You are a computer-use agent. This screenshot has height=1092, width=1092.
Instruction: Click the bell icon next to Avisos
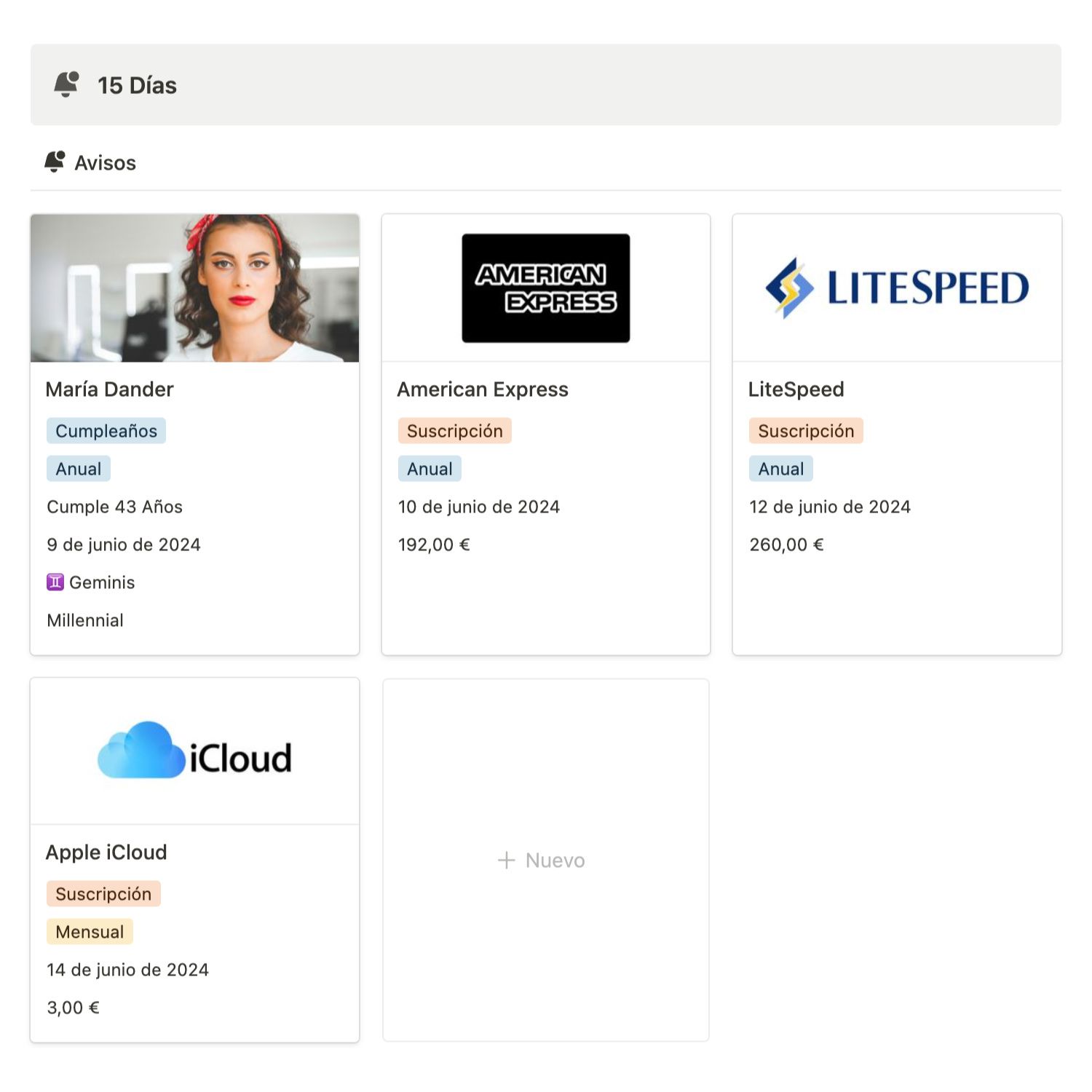click(x=55, y=162)
